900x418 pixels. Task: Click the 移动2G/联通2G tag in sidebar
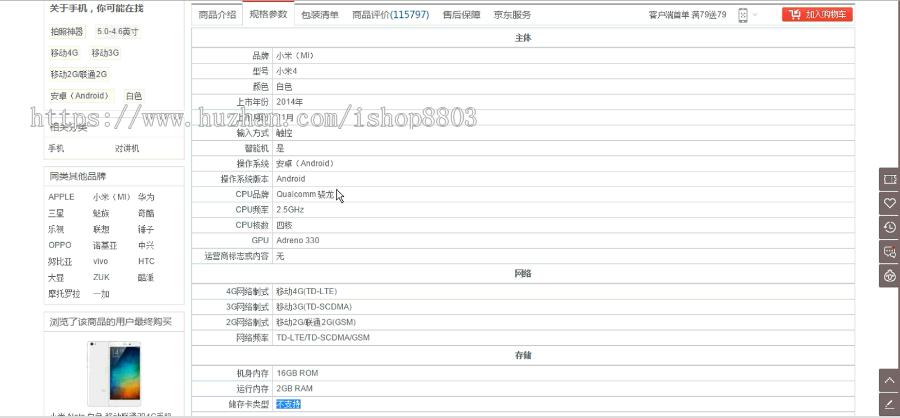coord(79,74)
